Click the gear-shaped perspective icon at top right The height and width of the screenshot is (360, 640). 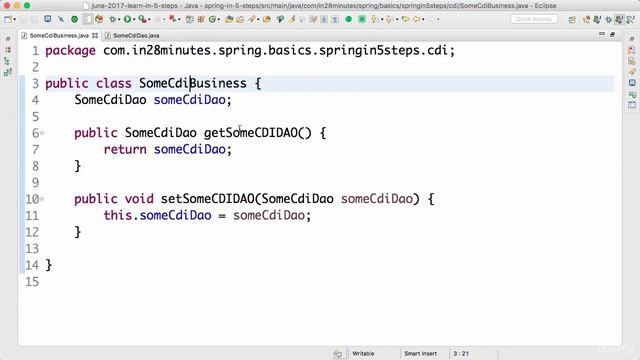609,20
